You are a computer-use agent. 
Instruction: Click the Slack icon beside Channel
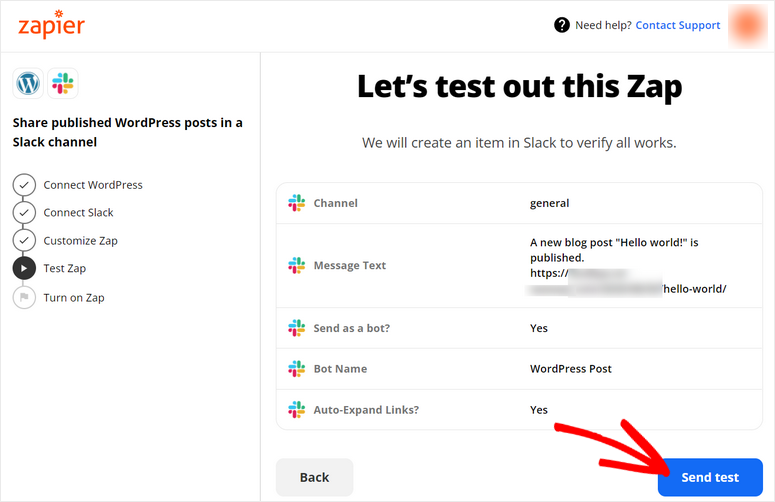296,203
